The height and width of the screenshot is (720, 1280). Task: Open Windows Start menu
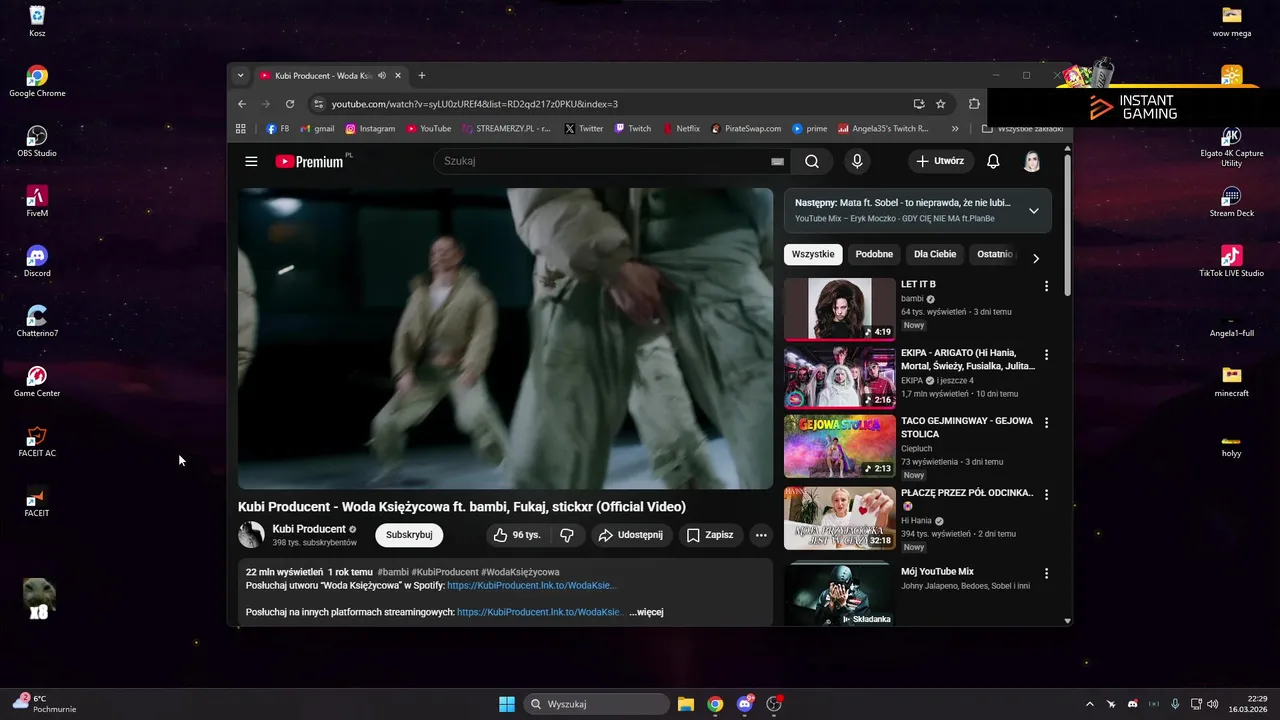point(507,704)
